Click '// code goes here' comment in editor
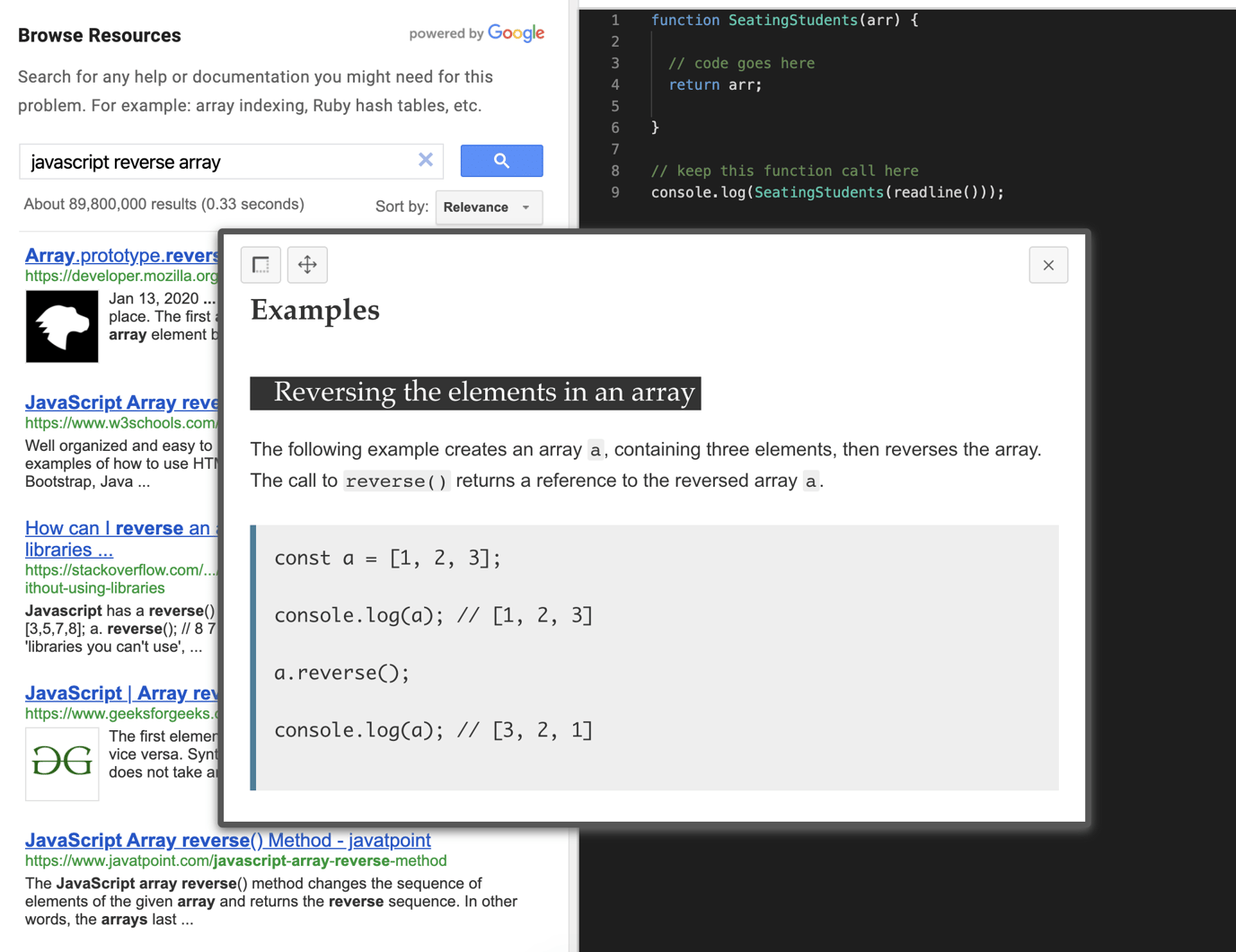This screenshot has height=952, width=1236. 742,63
